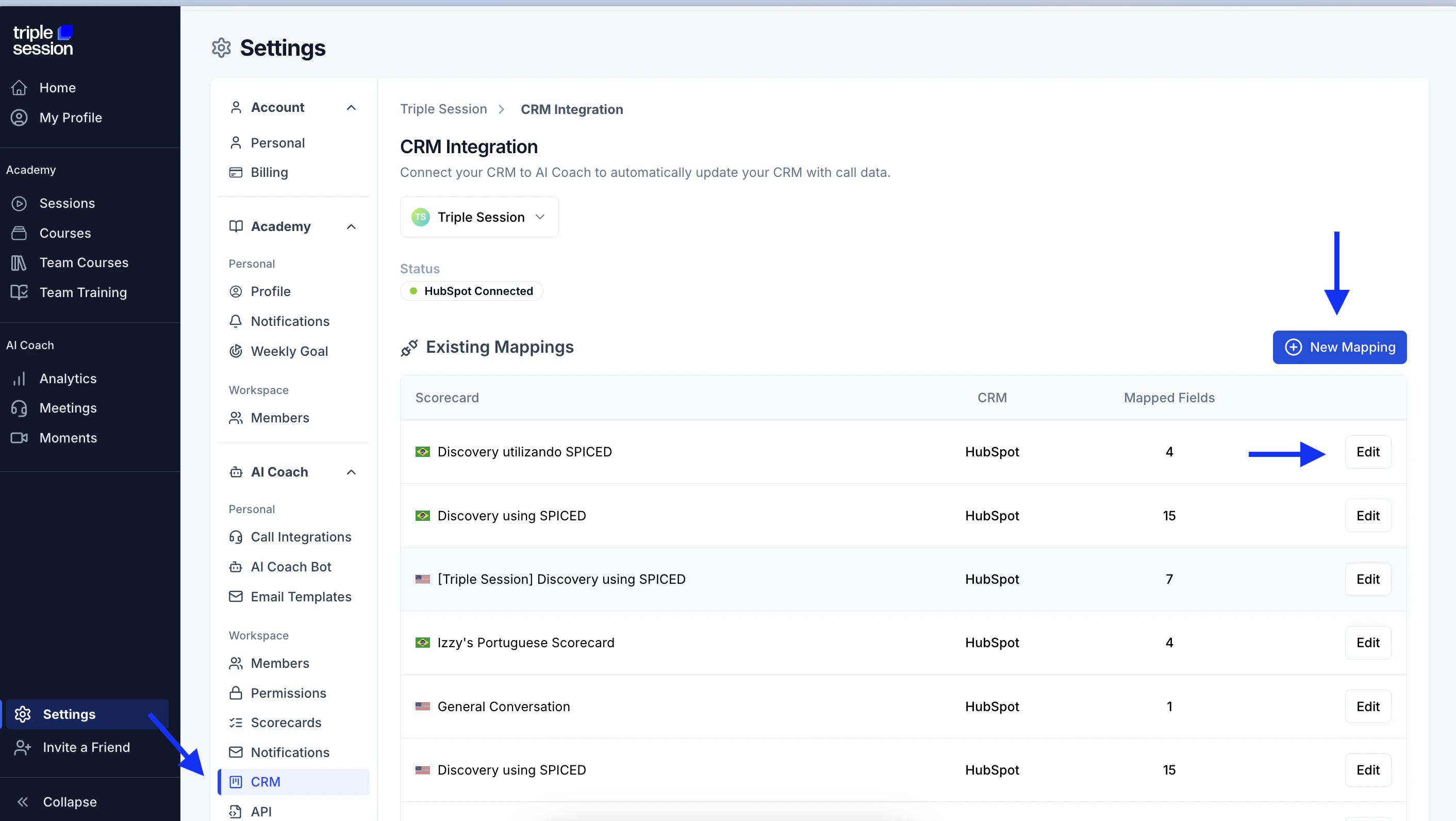Collapse the Account section chevron

pyautogui.click(x=351, y=107)
